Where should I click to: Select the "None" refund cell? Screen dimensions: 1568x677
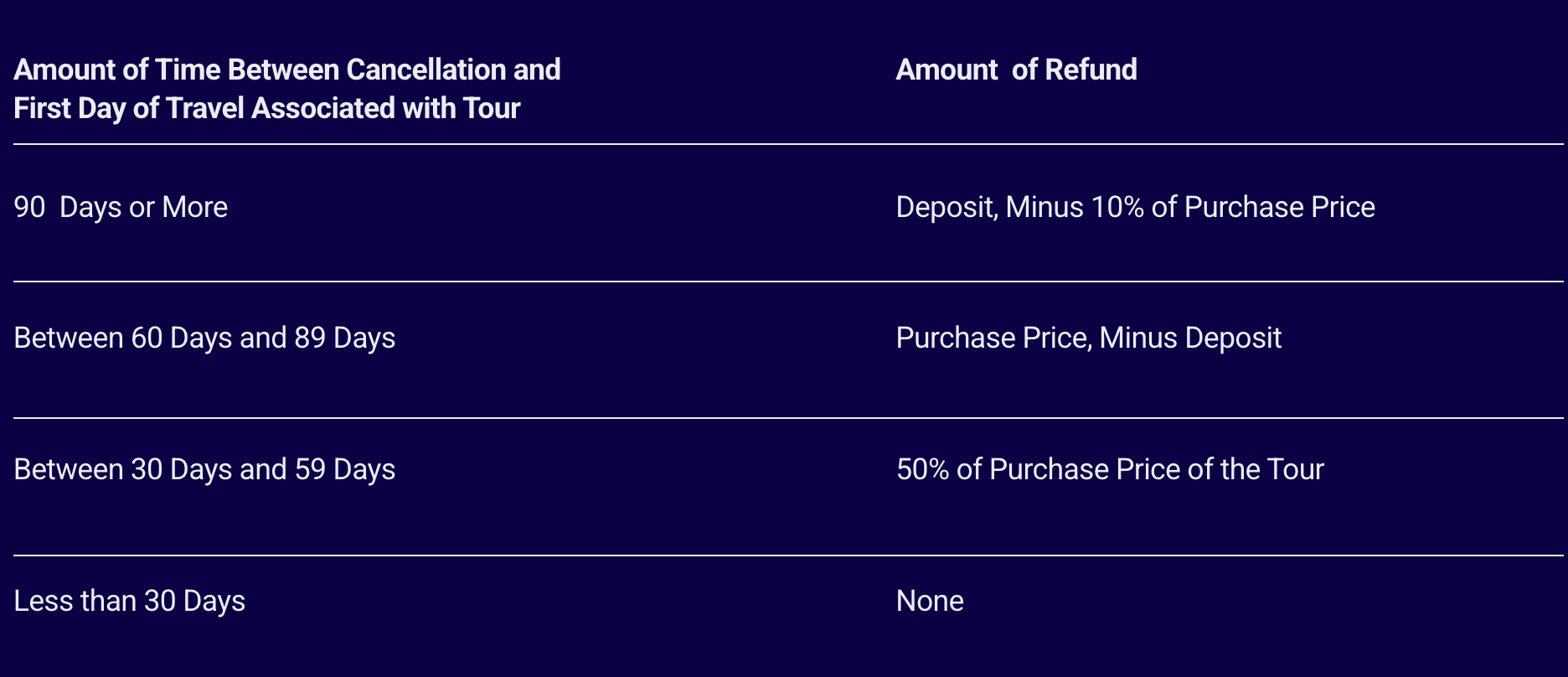tap(930, 601)
